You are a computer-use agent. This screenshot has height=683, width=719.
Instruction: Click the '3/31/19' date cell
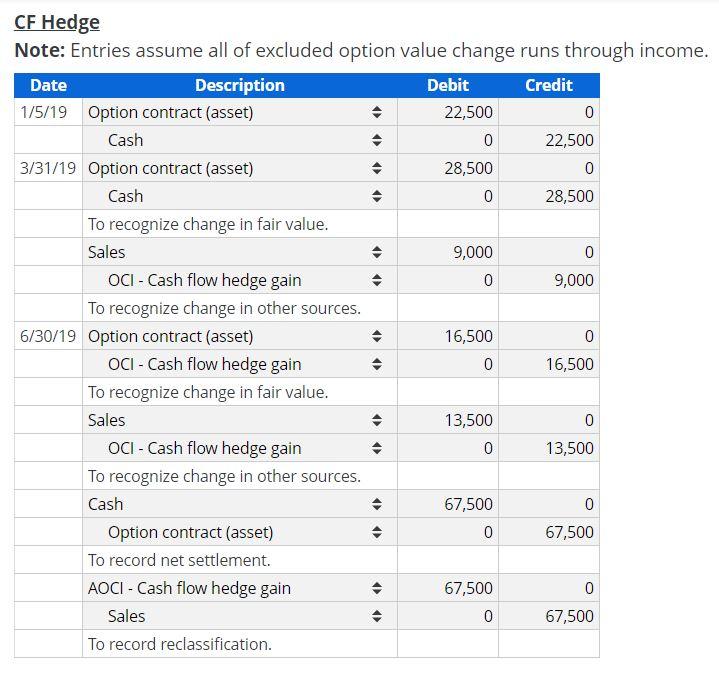click(x=48, y=168)
